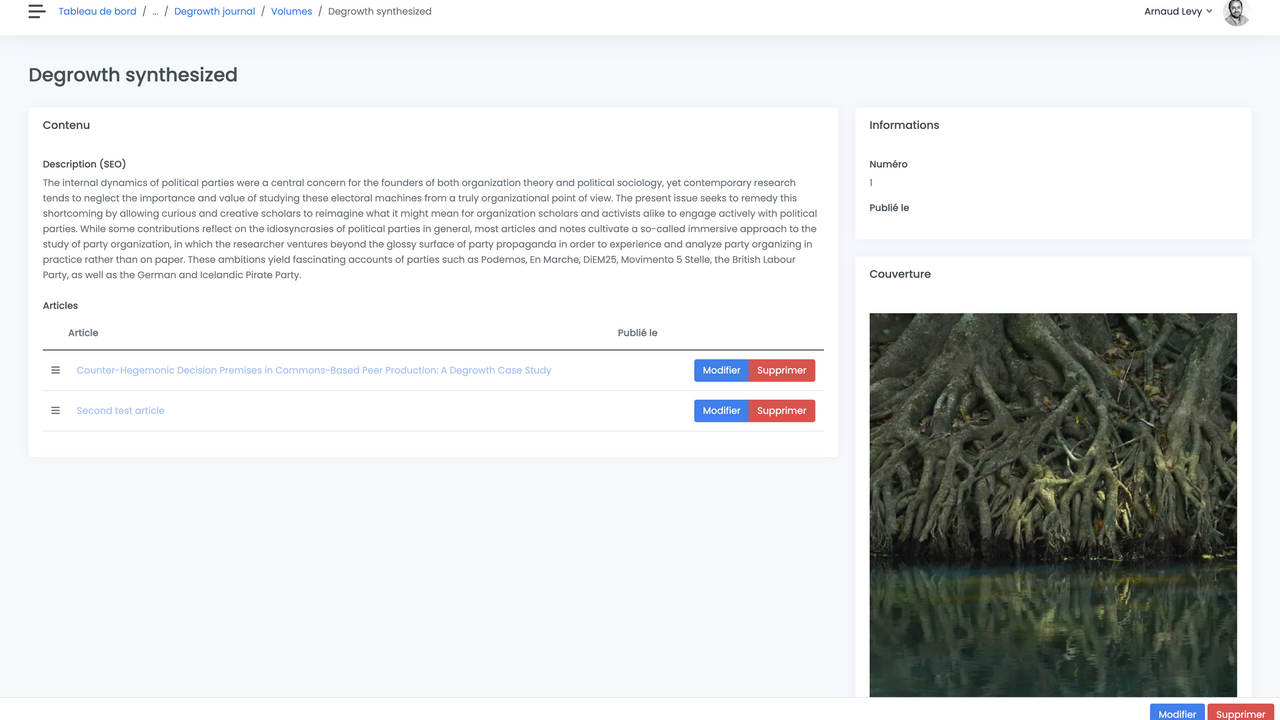Open the Second test article link

point(120,411)
